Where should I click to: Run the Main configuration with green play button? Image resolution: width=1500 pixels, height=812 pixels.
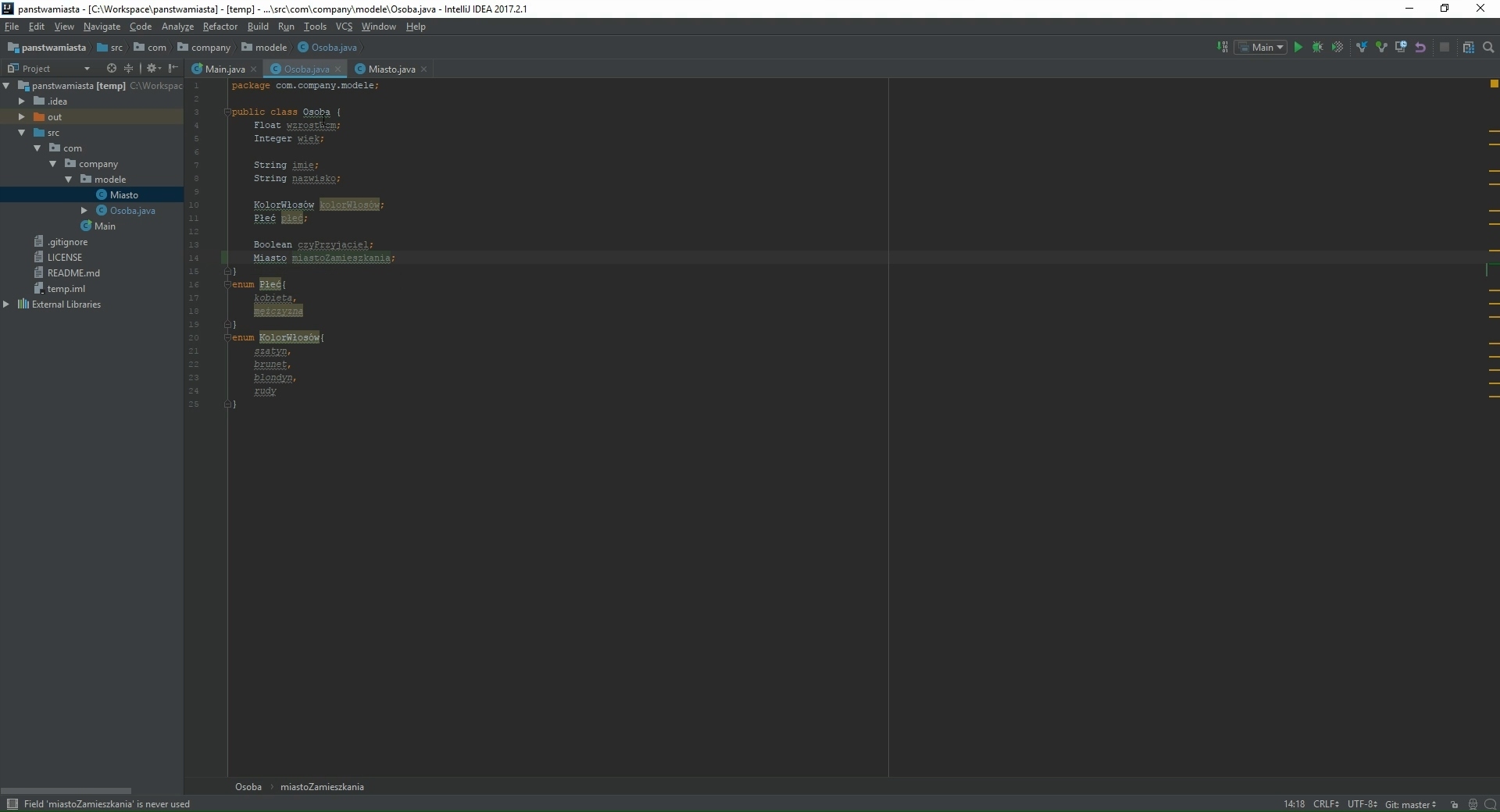(1298, 48)
